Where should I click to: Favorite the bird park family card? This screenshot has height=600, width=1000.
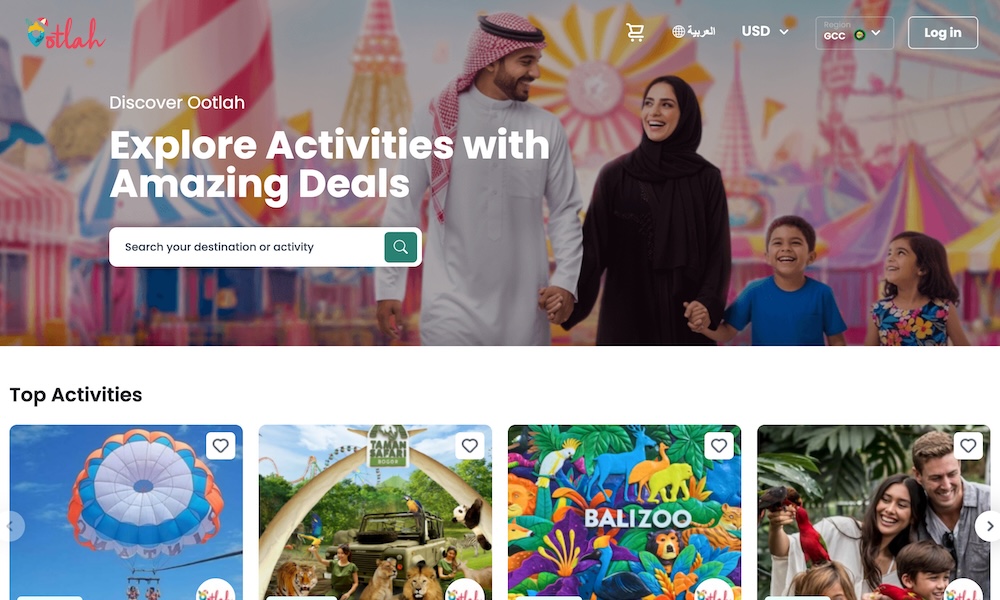click(968, 446)
